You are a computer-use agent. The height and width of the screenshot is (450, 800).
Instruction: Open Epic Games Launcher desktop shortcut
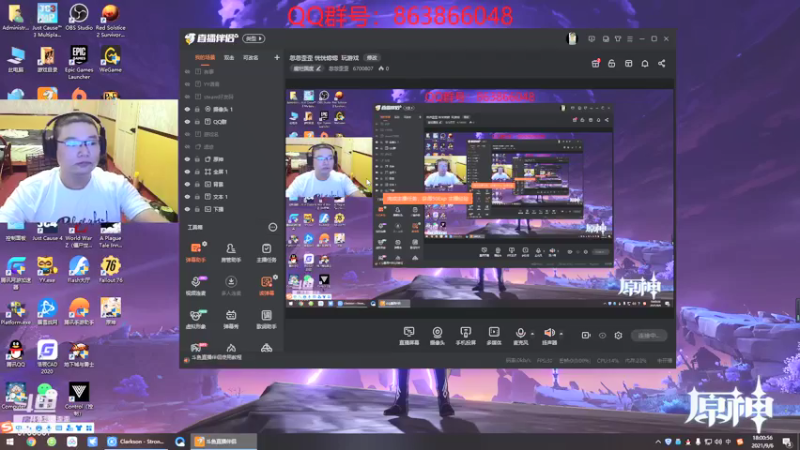coord(79,62)
